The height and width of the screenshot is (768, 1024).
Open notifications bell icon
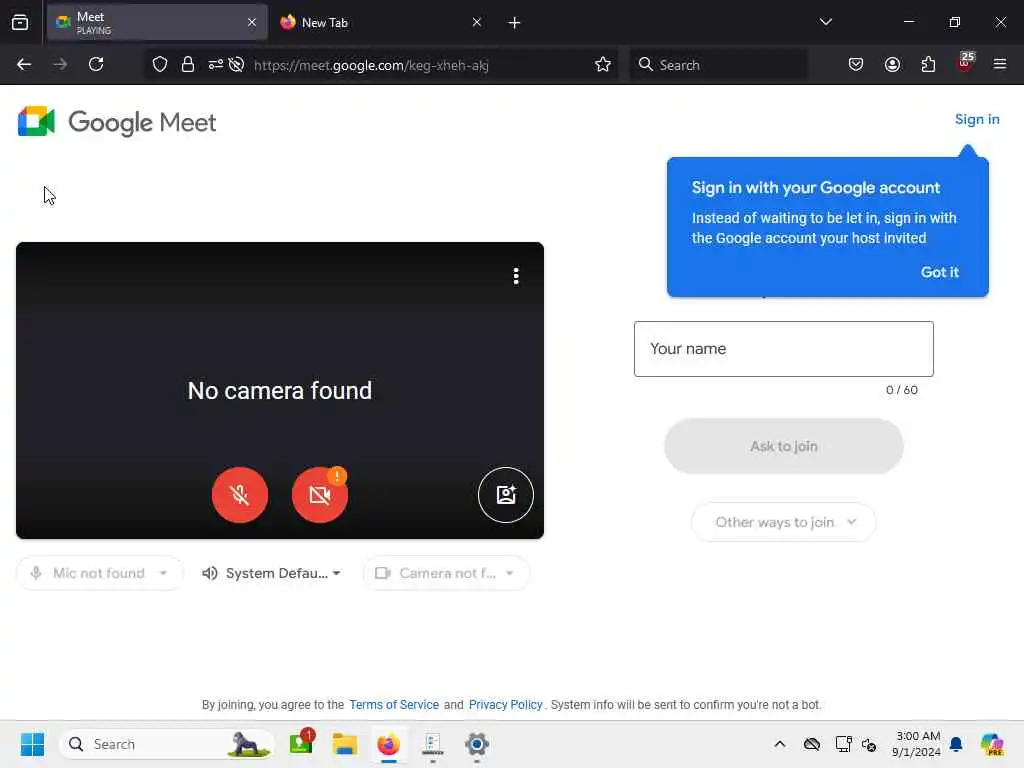[x=956, y=744]
